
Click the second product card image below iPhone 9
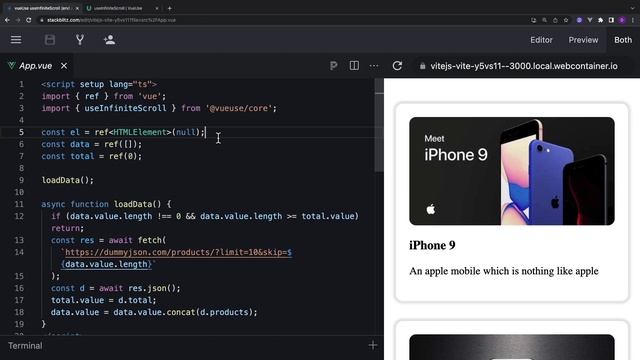coord(512,347)
